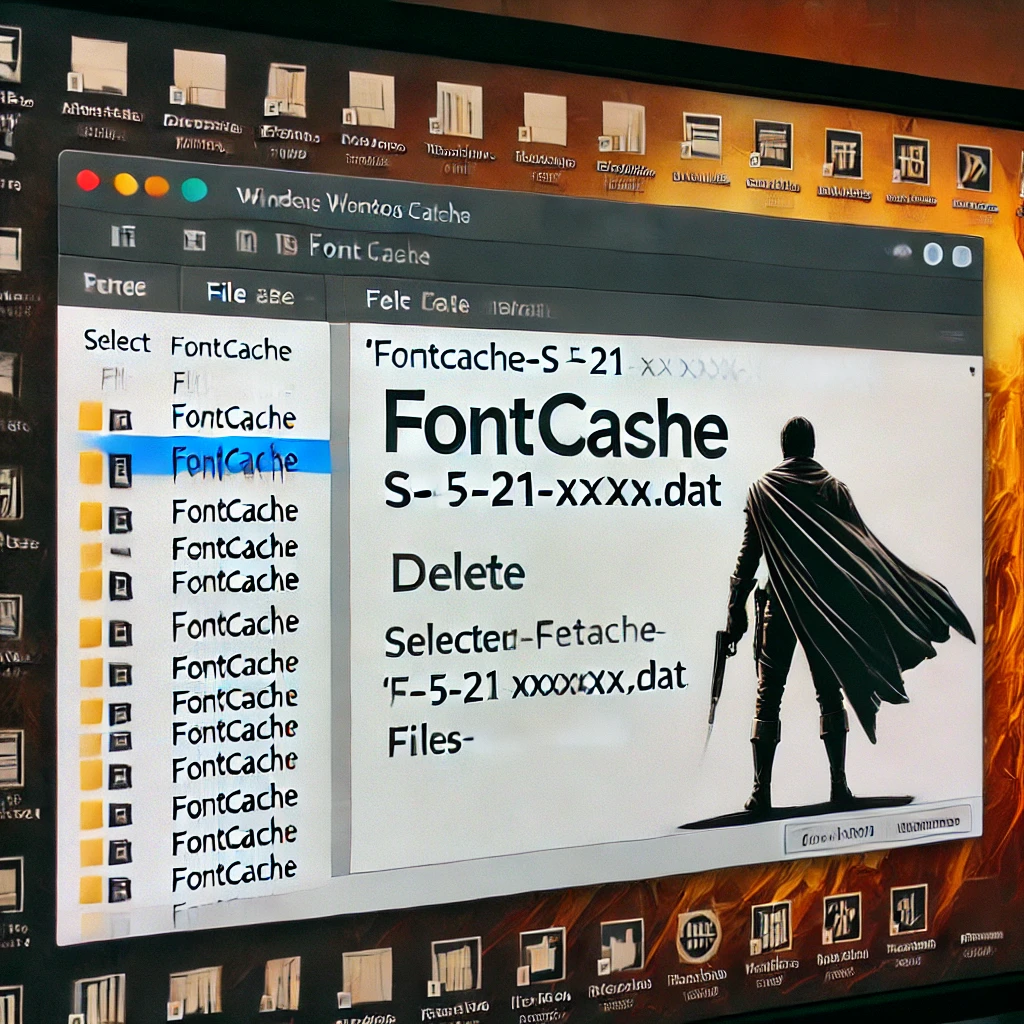Click the 'FontCache' column header beside Select
The height and width of the screenshot is (1024, 1024).
[231, 349]
